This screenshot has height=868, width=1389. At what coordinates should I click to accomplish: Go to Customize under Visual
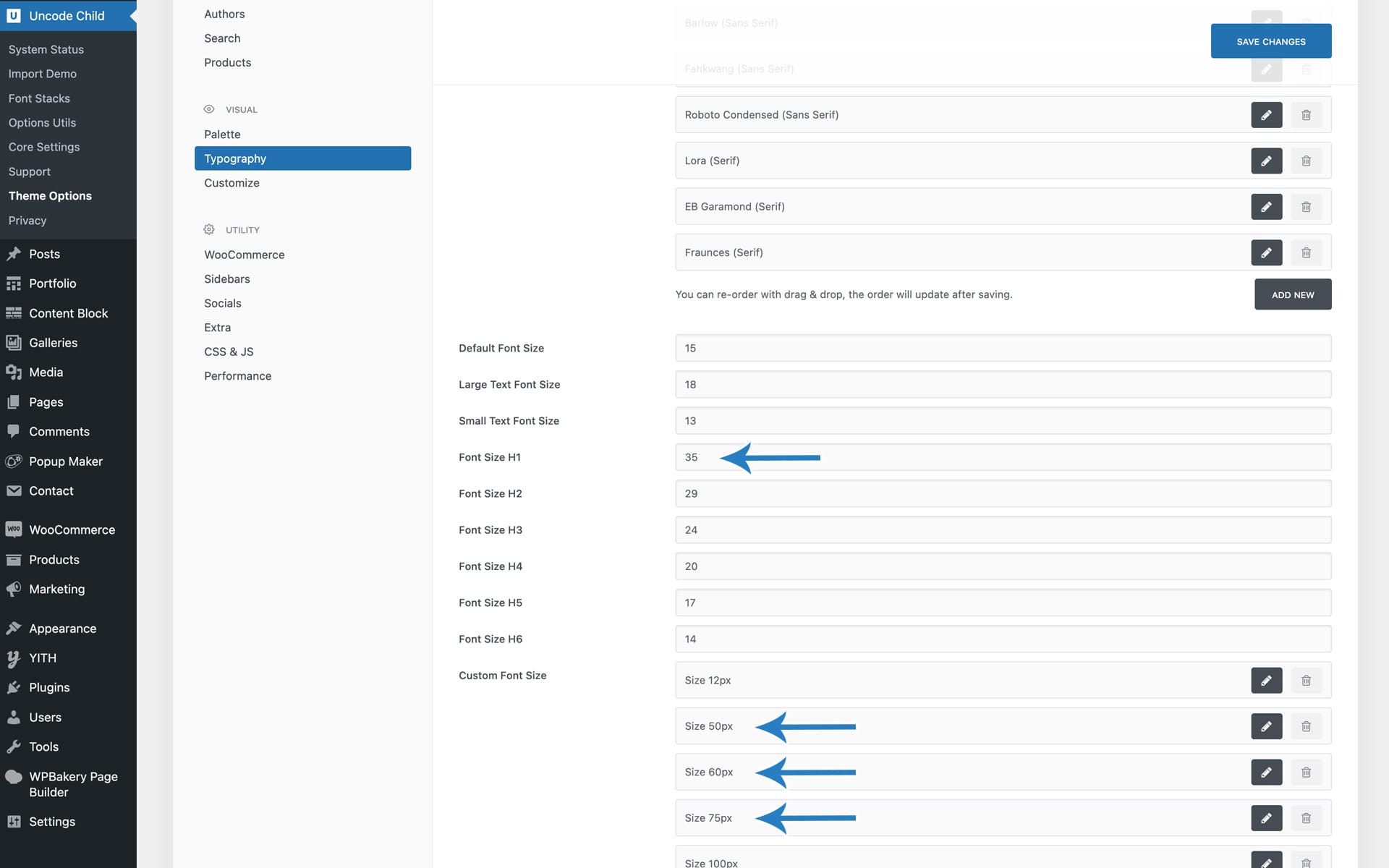tap(231, 183)
